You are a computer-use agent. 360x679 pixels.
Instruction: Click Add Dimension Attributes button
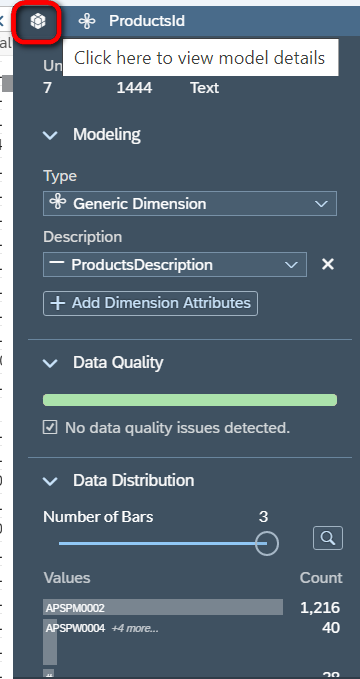150,303
